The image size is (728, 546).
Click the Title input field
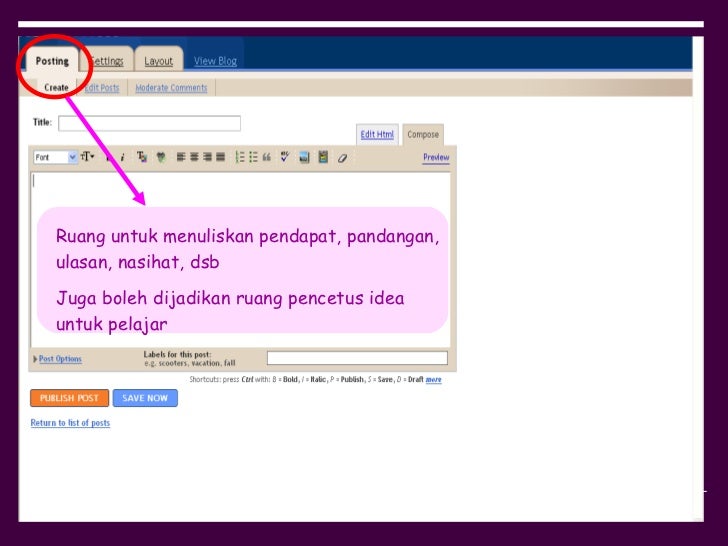150,123
